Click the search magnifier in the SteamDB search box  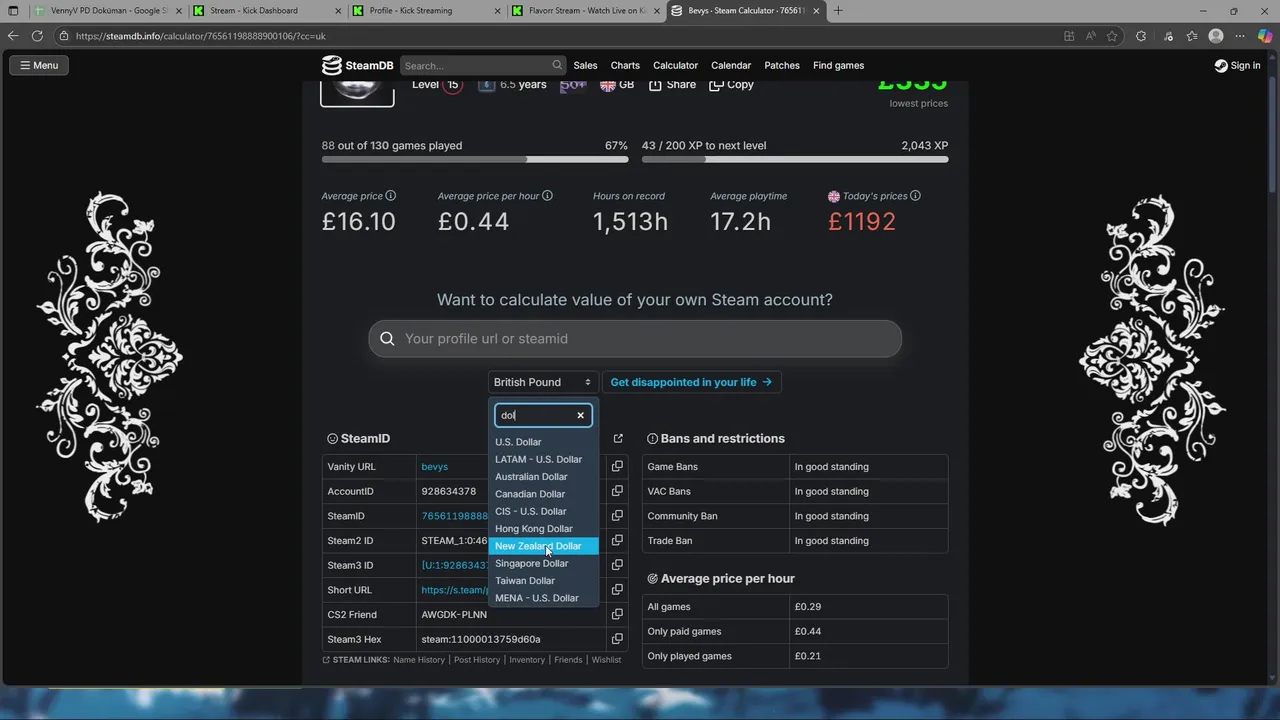coord(557,66)
